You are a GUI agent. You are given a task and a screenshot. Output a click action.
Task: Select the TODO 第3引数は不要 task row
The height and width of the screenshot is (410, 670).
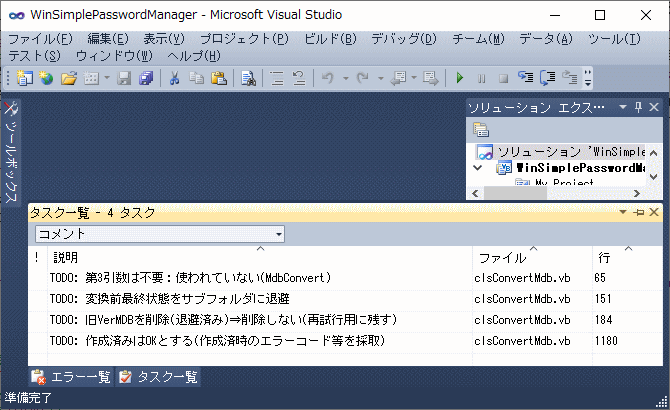tap(345, 278)
